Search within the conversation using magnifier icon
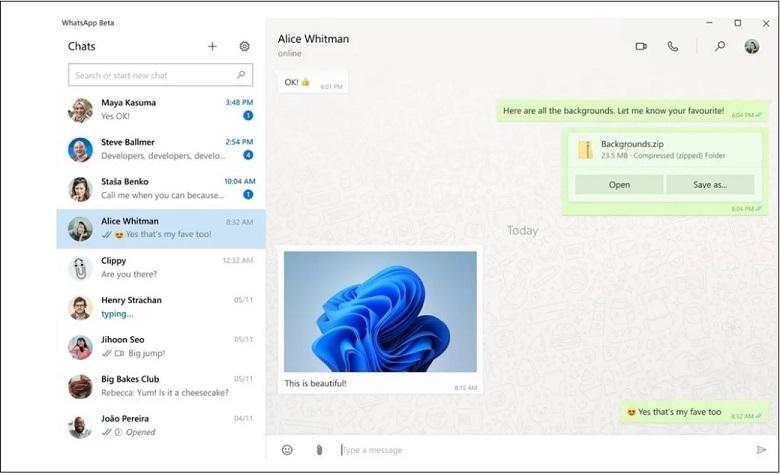The height and width of the screenshot is (474, 780). point(719,46)
